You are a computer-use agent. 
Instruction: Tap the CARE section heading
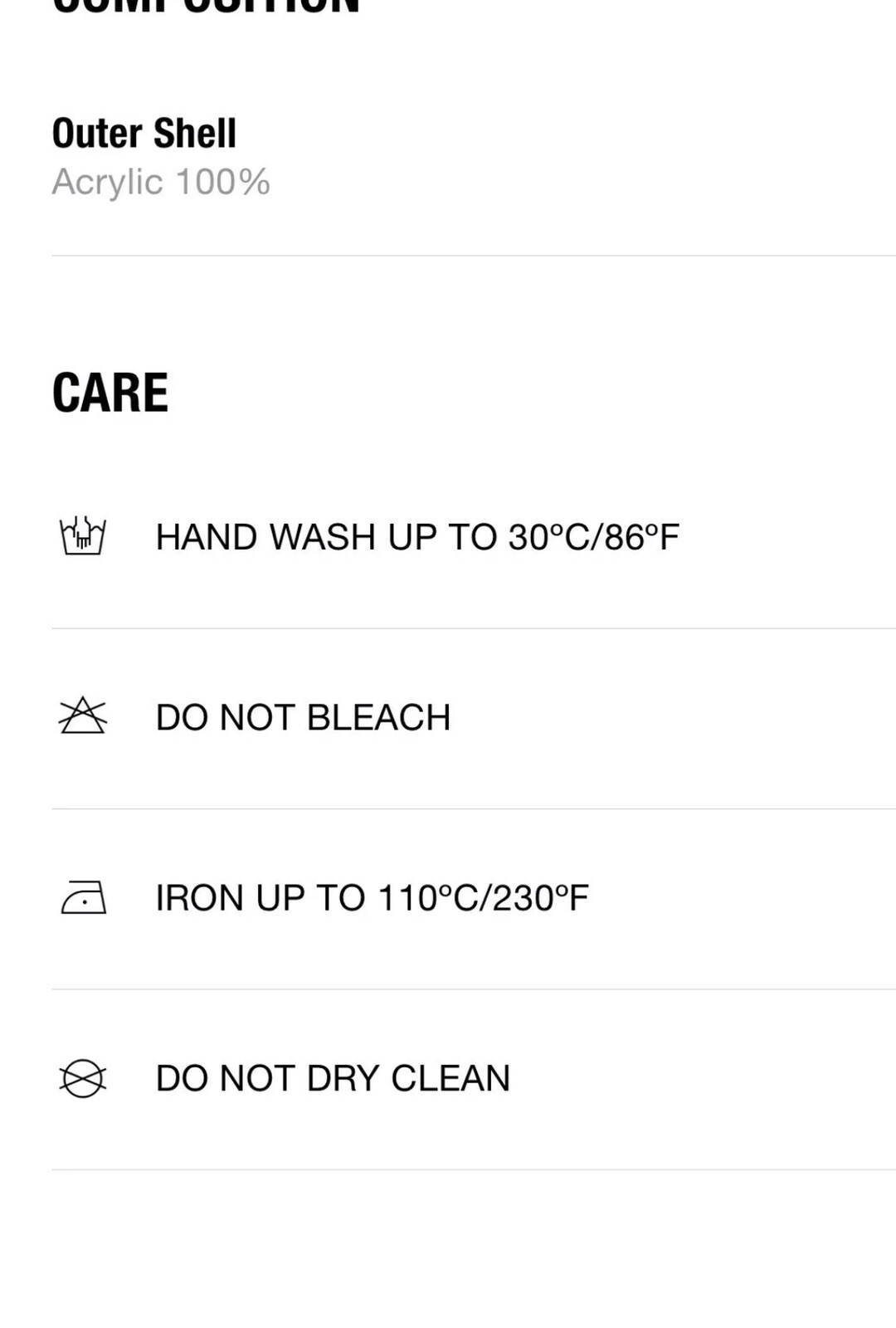[x=110, y=392]
